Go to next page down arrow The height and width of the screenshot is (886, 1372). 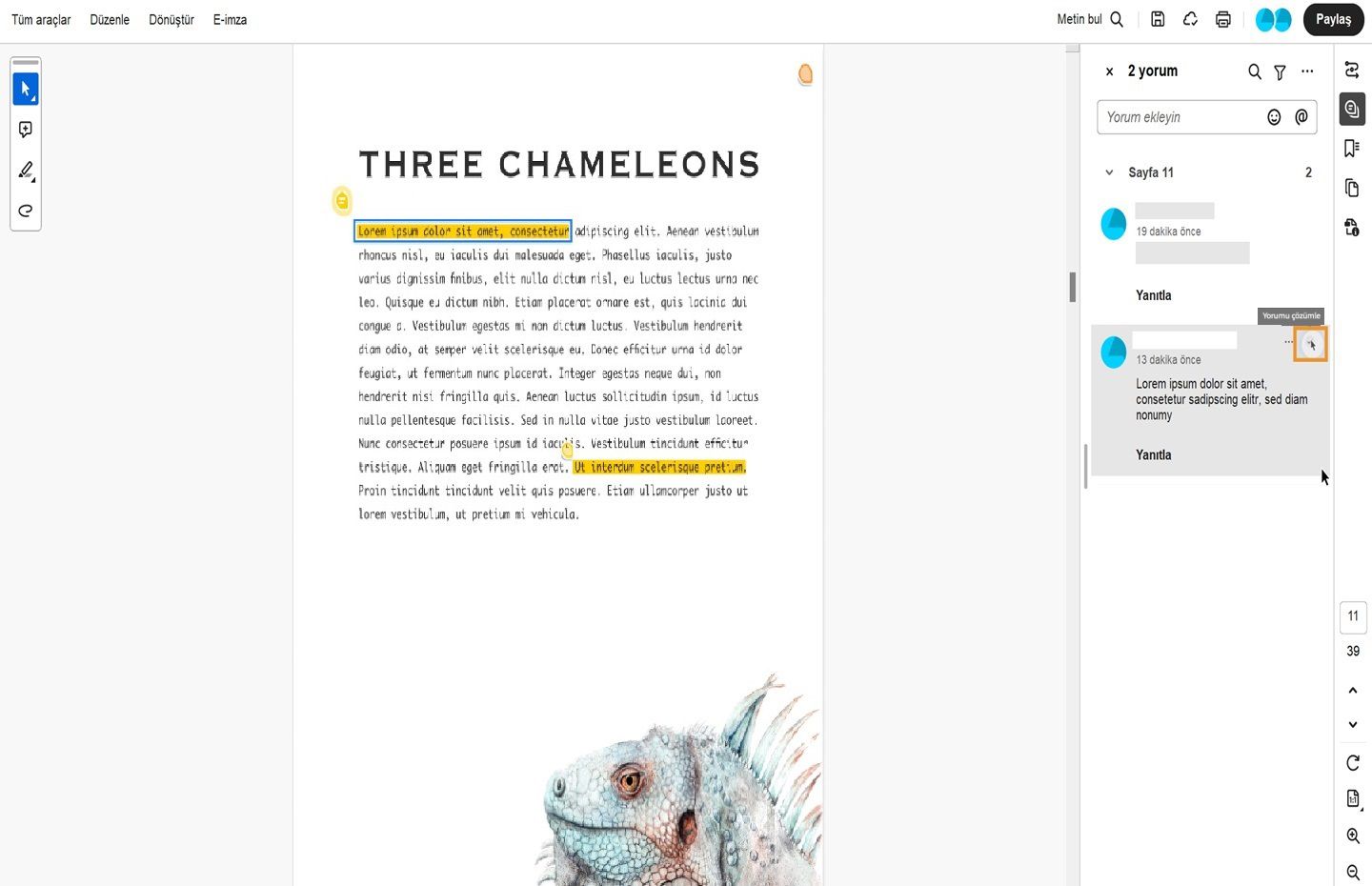point(1353,725)
